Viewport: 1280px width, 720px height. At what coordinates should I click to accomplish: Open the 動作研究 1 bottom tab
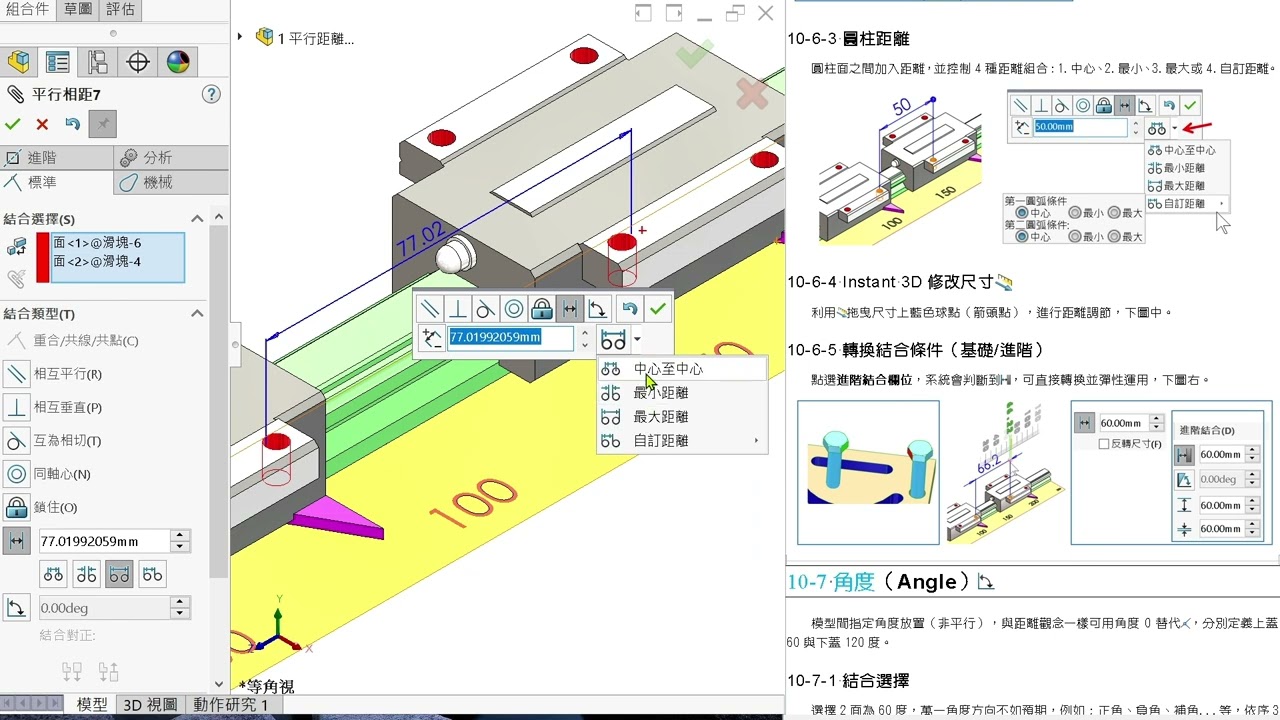(230, 705)
